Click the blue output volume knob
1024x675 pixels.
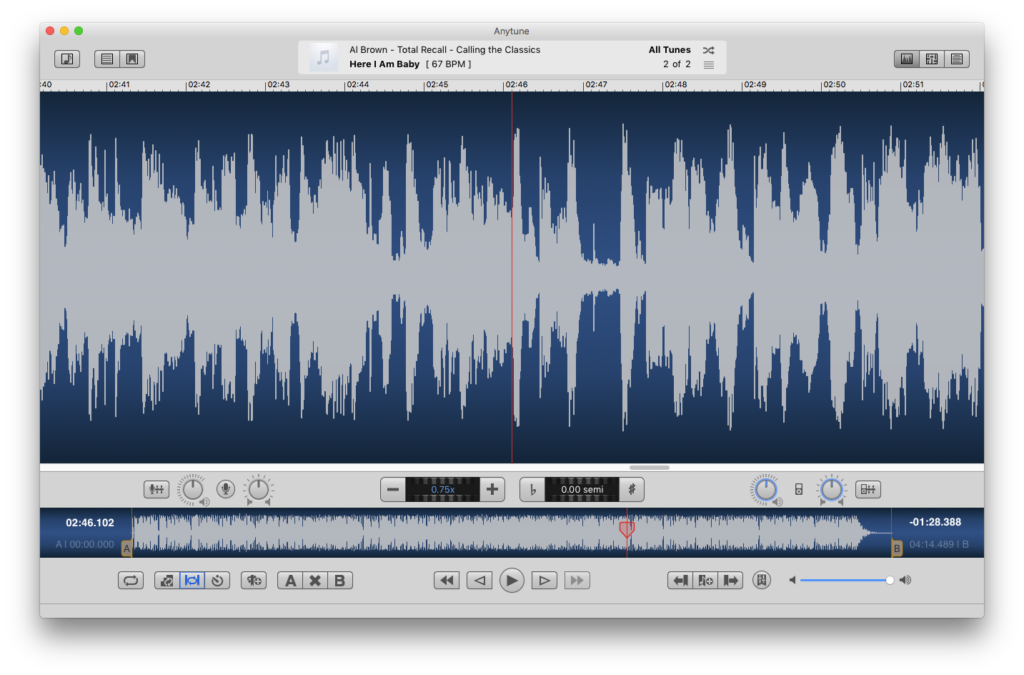click(x=765, y=489)
